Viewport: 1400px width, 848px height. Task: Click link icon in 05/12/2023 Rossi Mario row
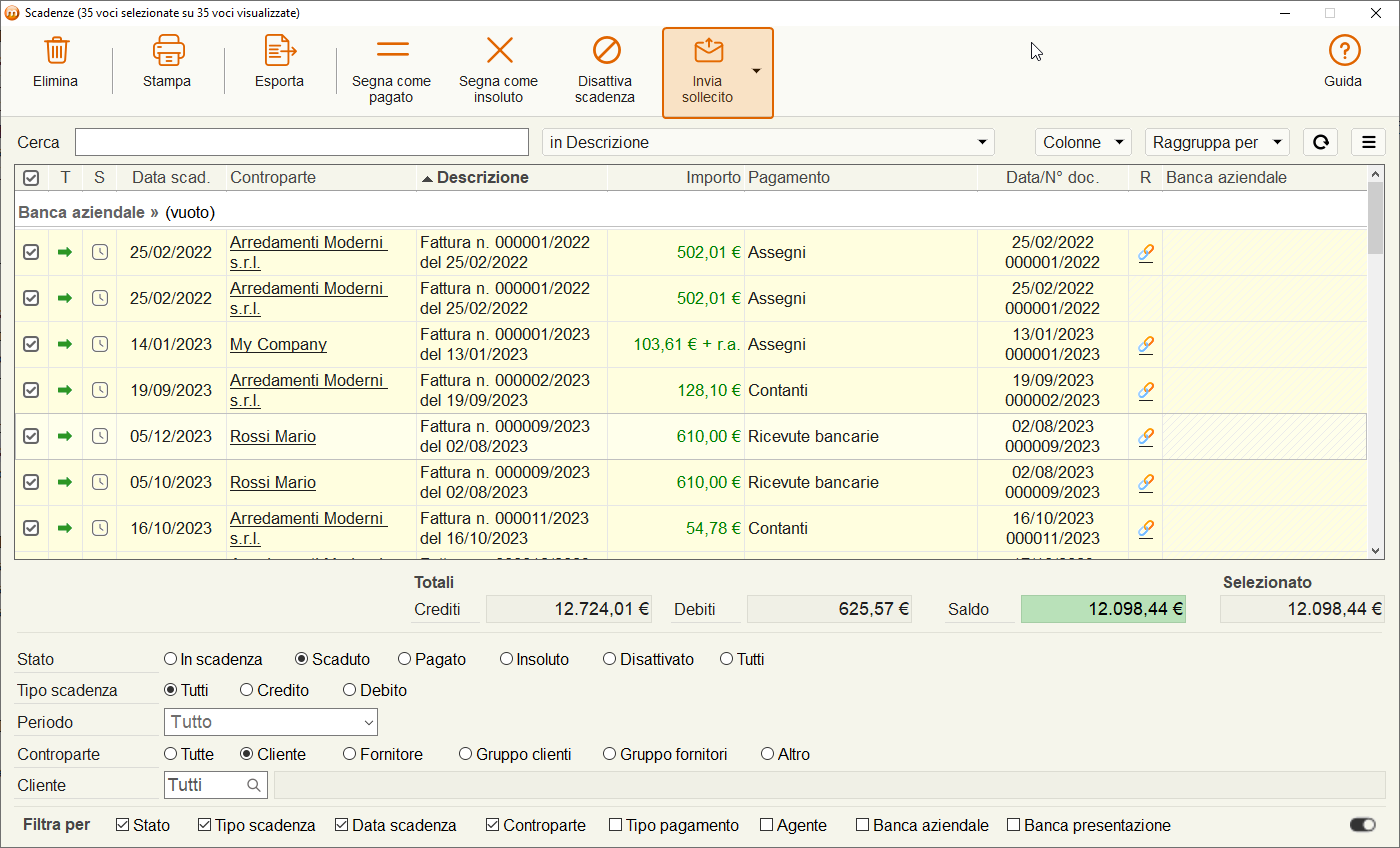tap(1146, 437)
